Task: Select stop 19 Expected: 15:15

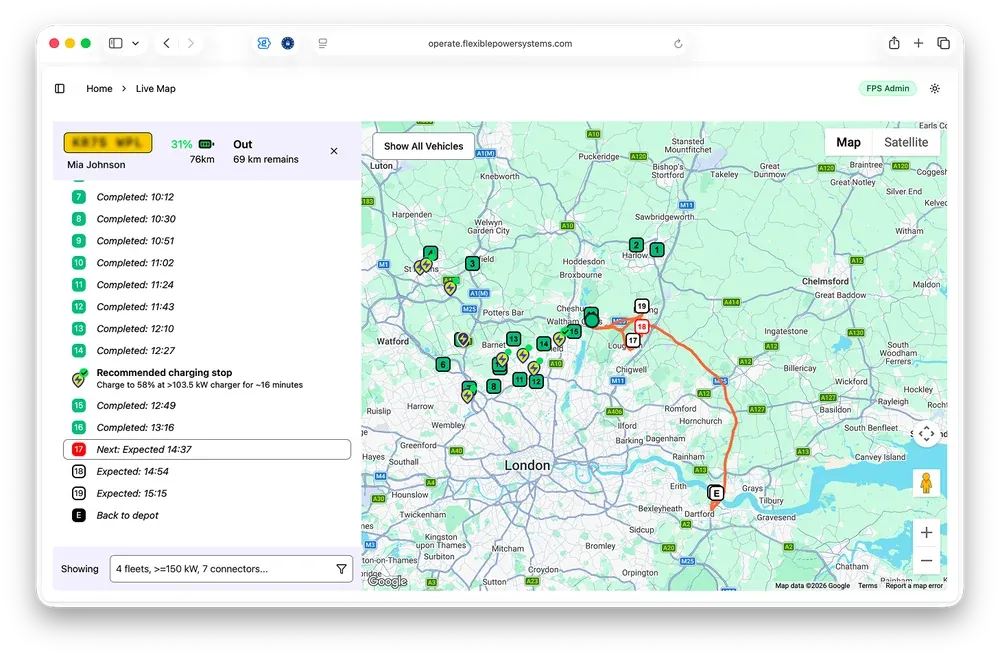Action: pos(207,494)
